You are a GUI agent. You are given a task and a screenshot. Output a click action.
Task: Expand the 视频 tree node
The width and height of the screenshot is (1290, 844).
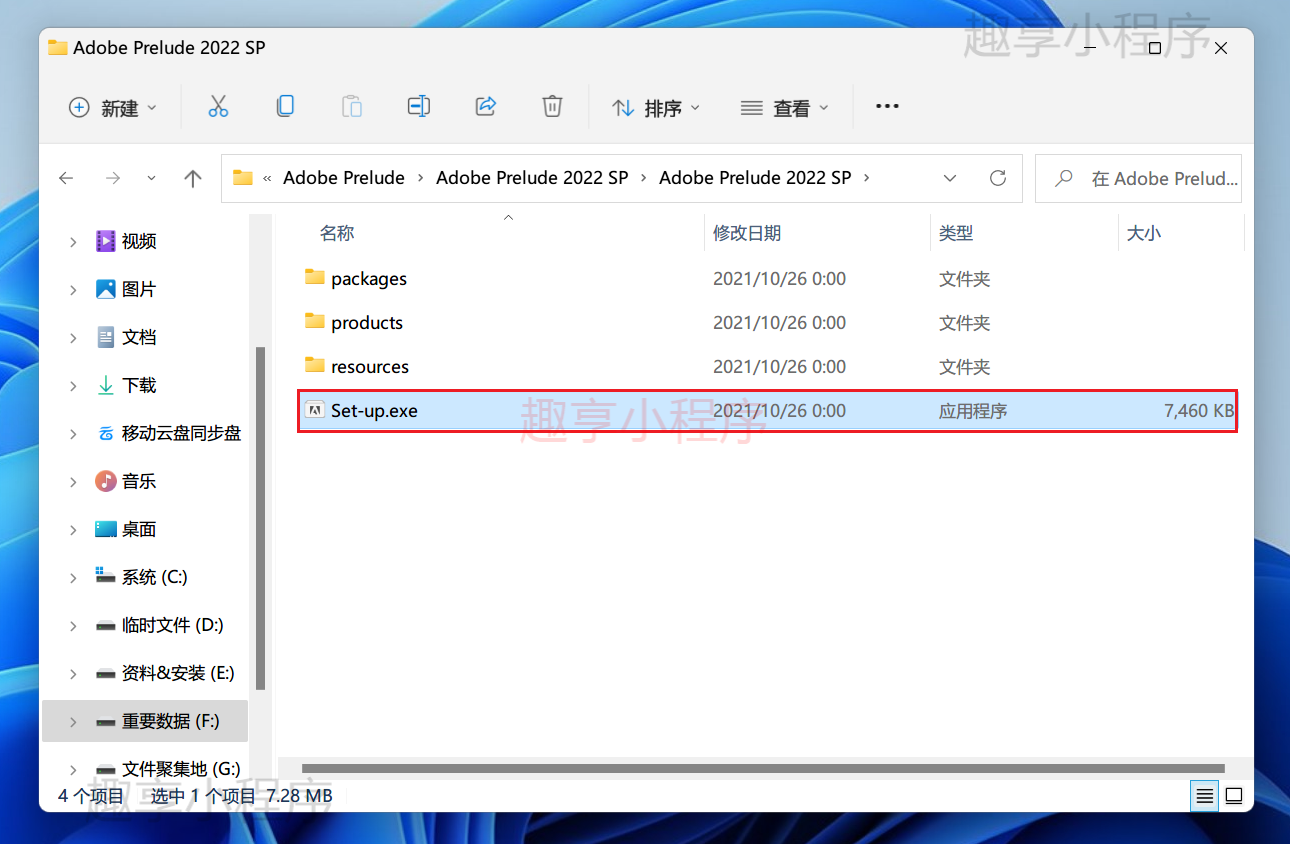[73, 241]
